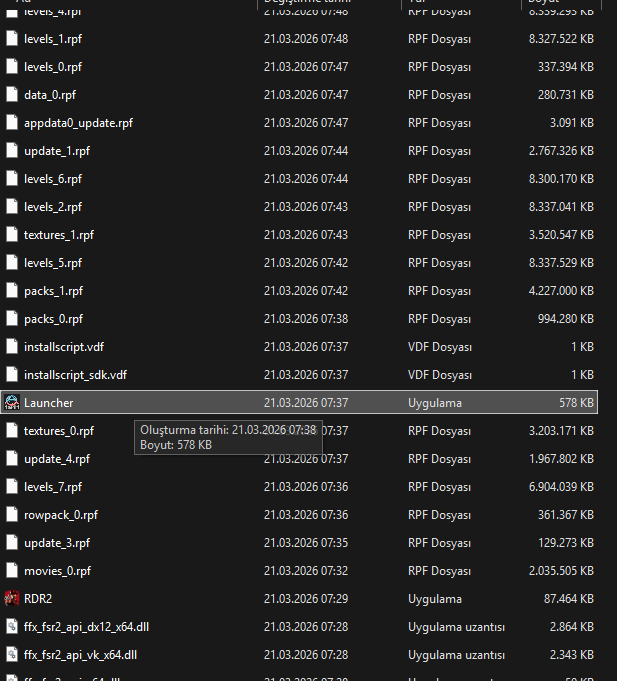The width and height of the screenshot is (617, 681).
Task: Click the update_1.rpf file icon
Action: click(x=12, y=151)
